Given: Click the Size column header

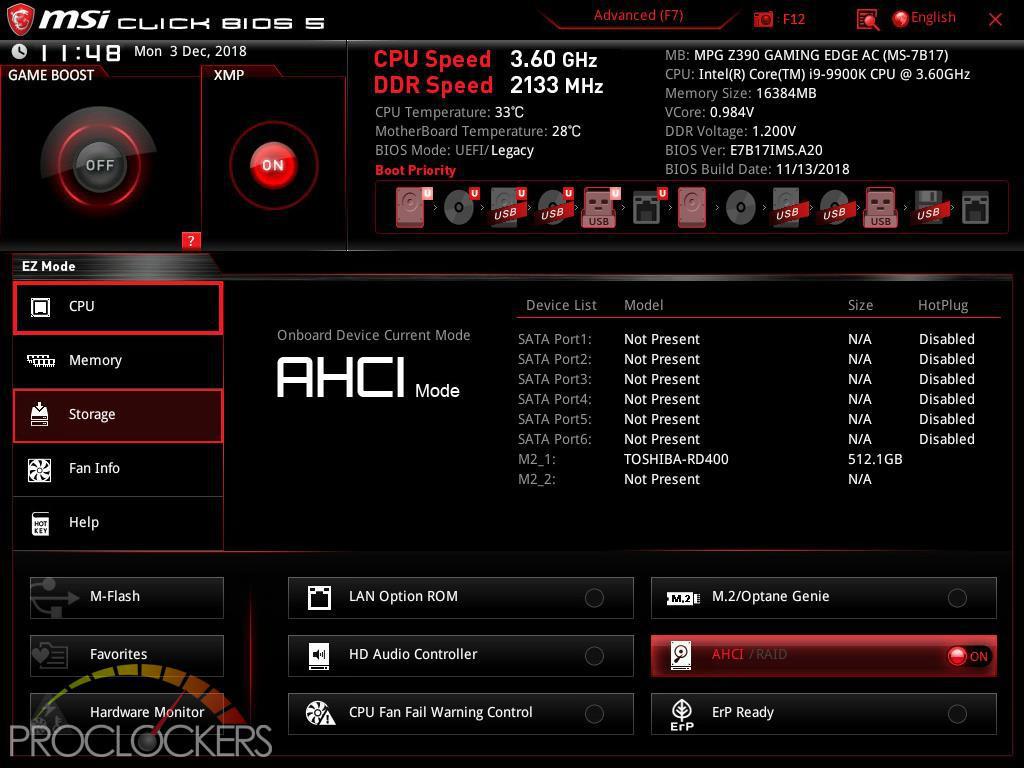Looking at the screenshot, I should pos(860,305).
